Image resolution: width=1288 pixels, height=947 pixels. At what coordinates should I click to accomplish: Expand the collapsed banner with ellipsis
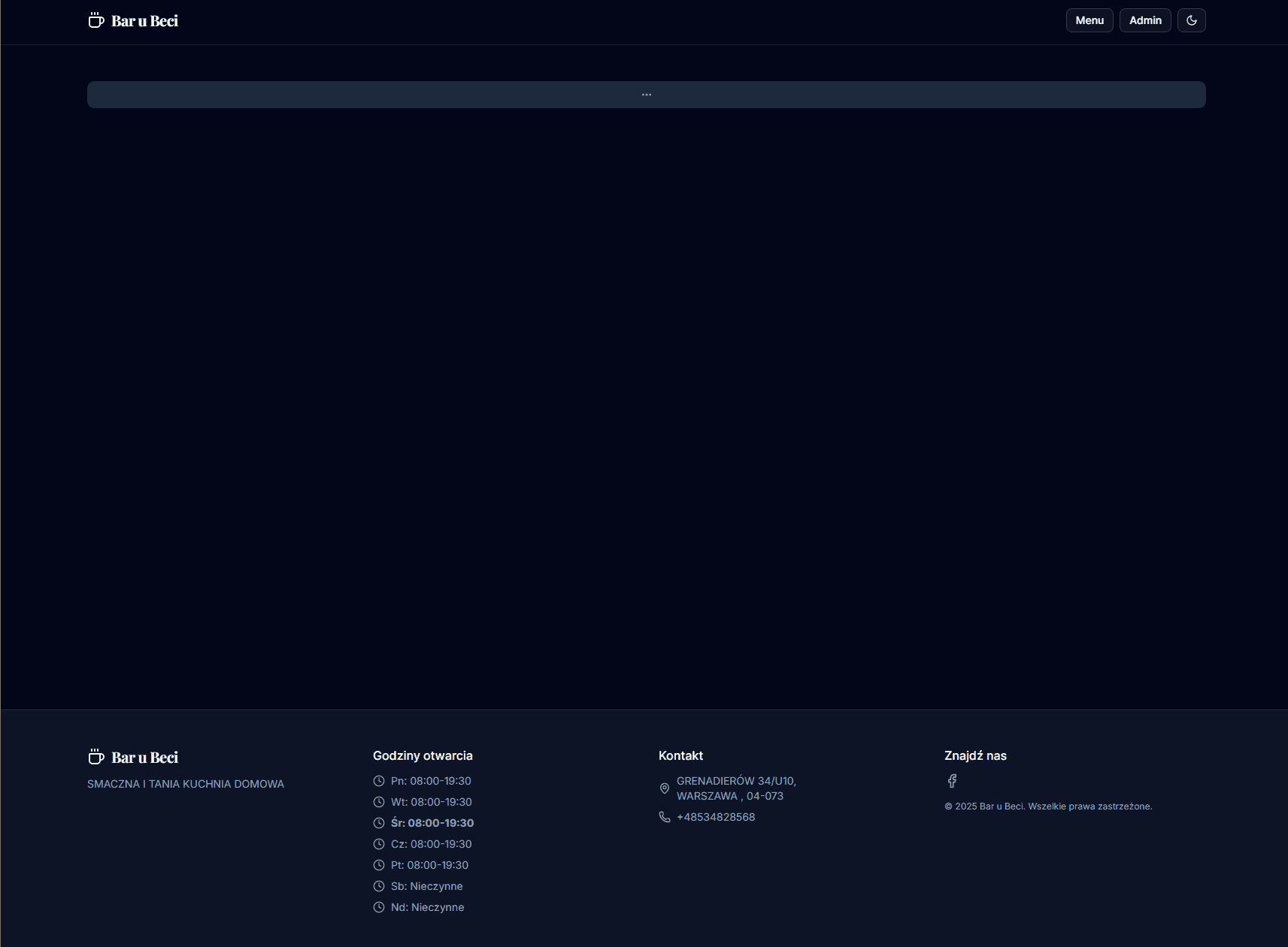[x=646, y=95]
